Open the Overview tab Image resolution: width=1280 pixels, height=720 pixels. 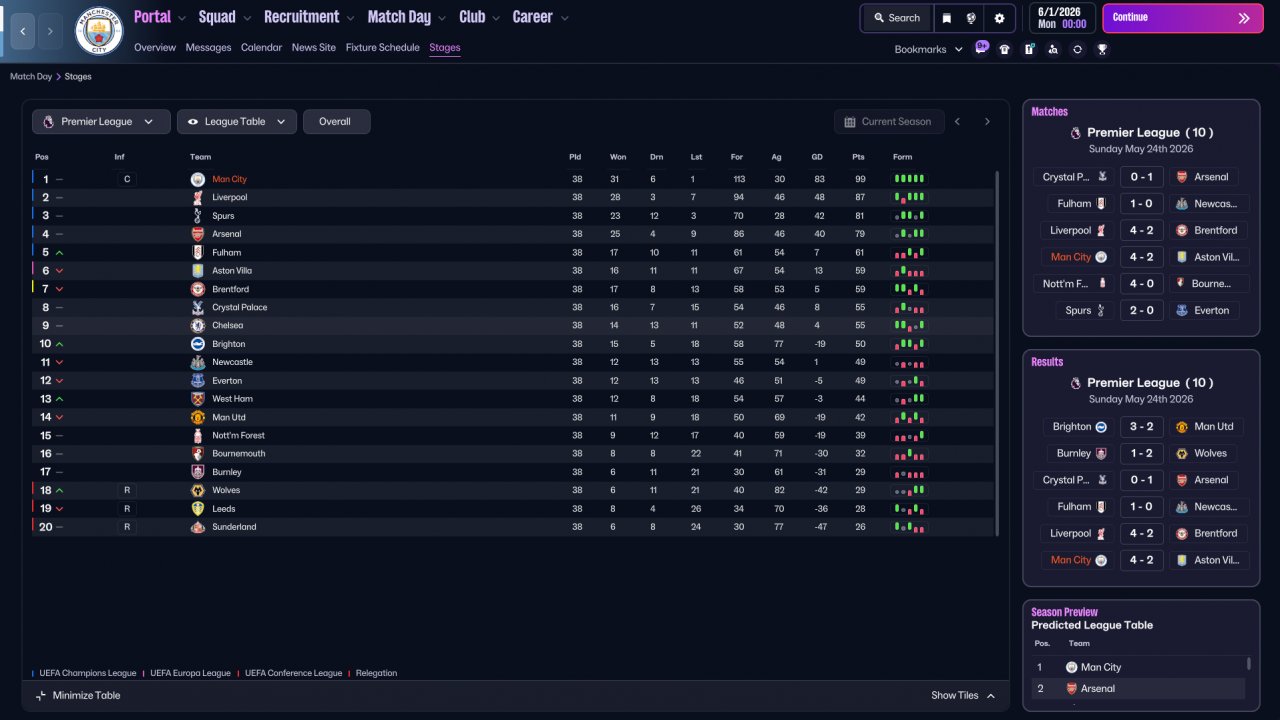click(155, 47)
